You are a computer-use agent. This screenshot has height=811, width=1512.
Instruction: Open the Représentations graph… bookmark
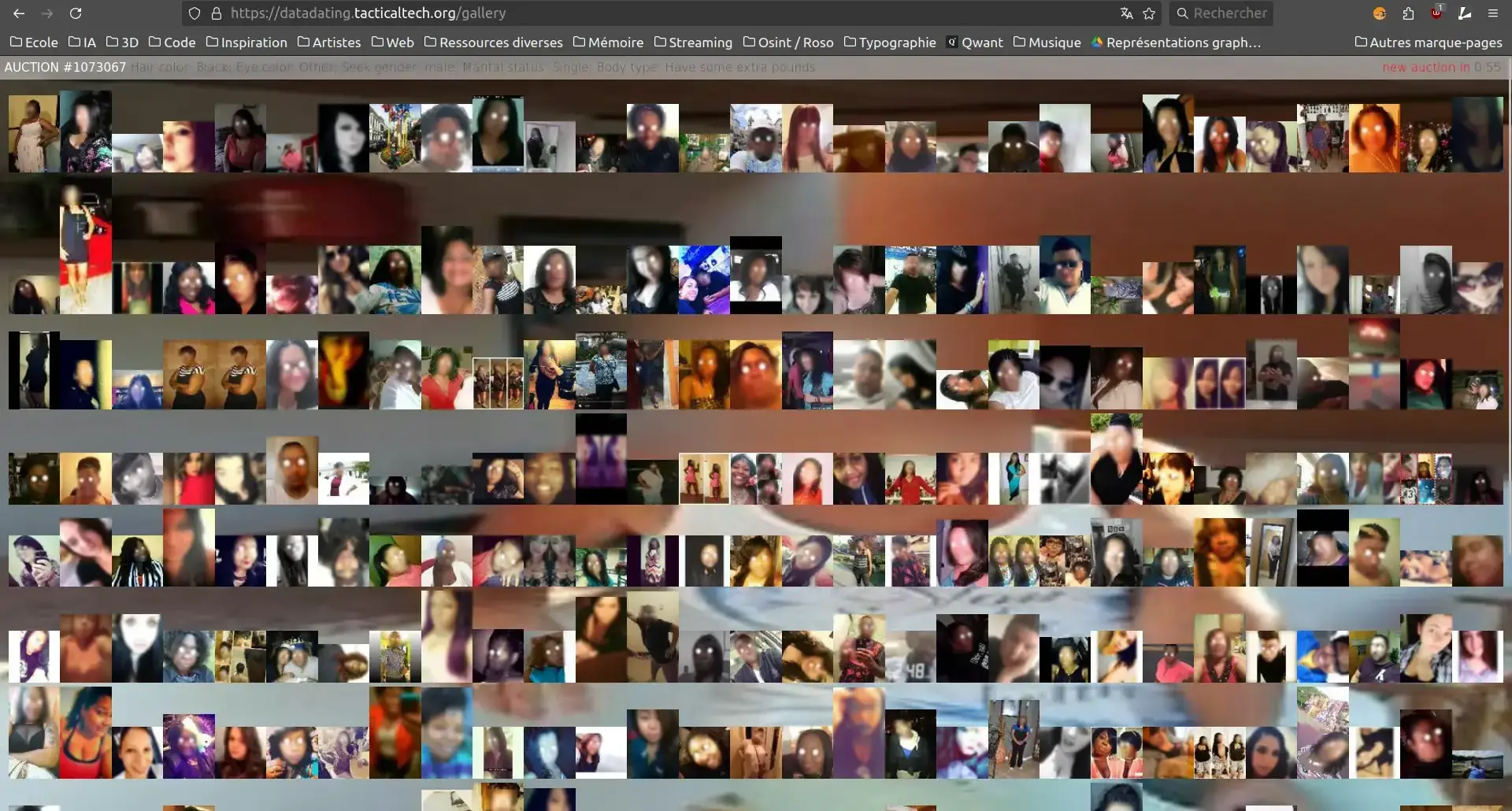tap(1176, 43)
